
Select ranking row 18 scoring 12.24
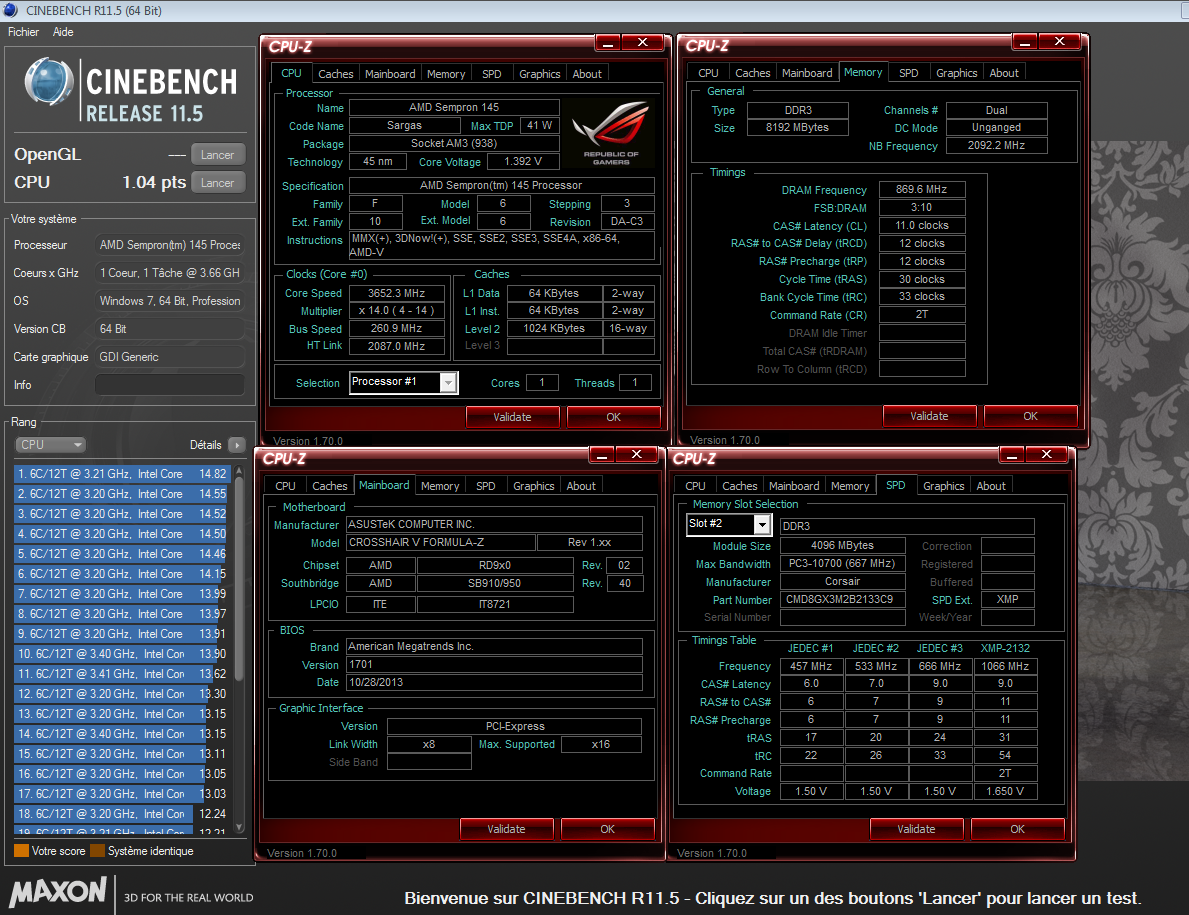click(121, 813)
